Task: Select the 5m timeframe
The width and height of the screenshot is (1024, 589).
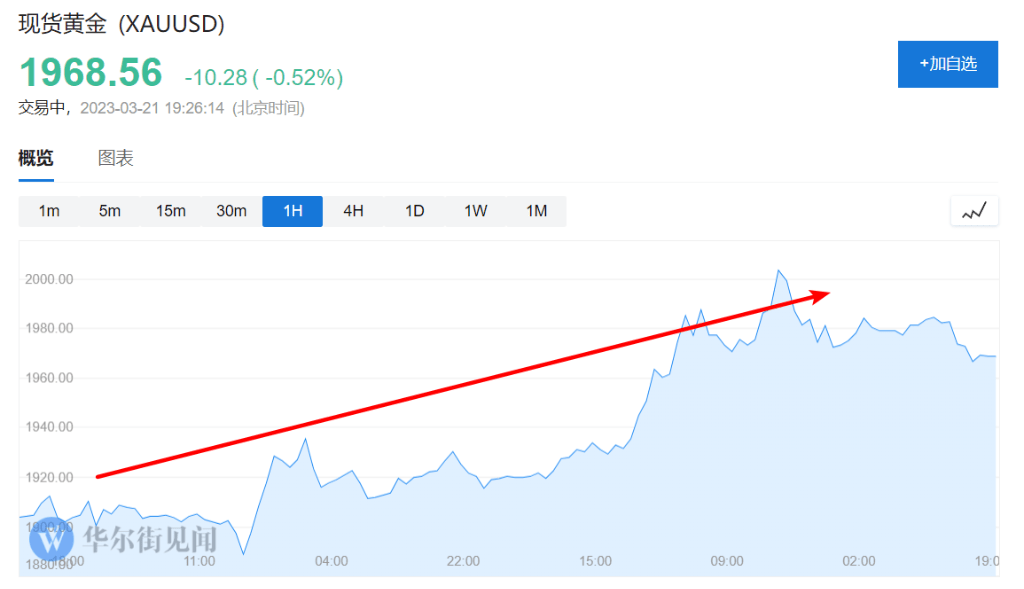Action: [110, 211]
